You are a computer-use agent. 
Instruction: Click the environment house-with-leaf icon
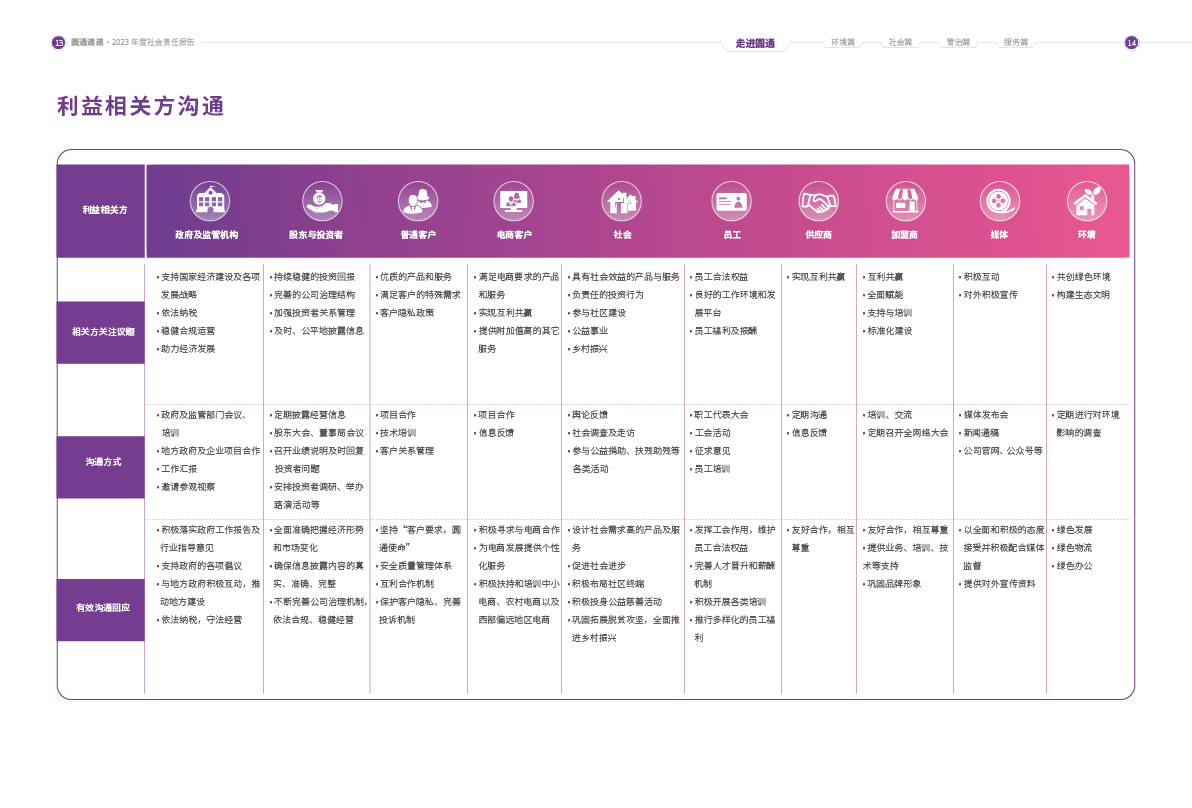pyautogui.click(x=1086, y=201)
